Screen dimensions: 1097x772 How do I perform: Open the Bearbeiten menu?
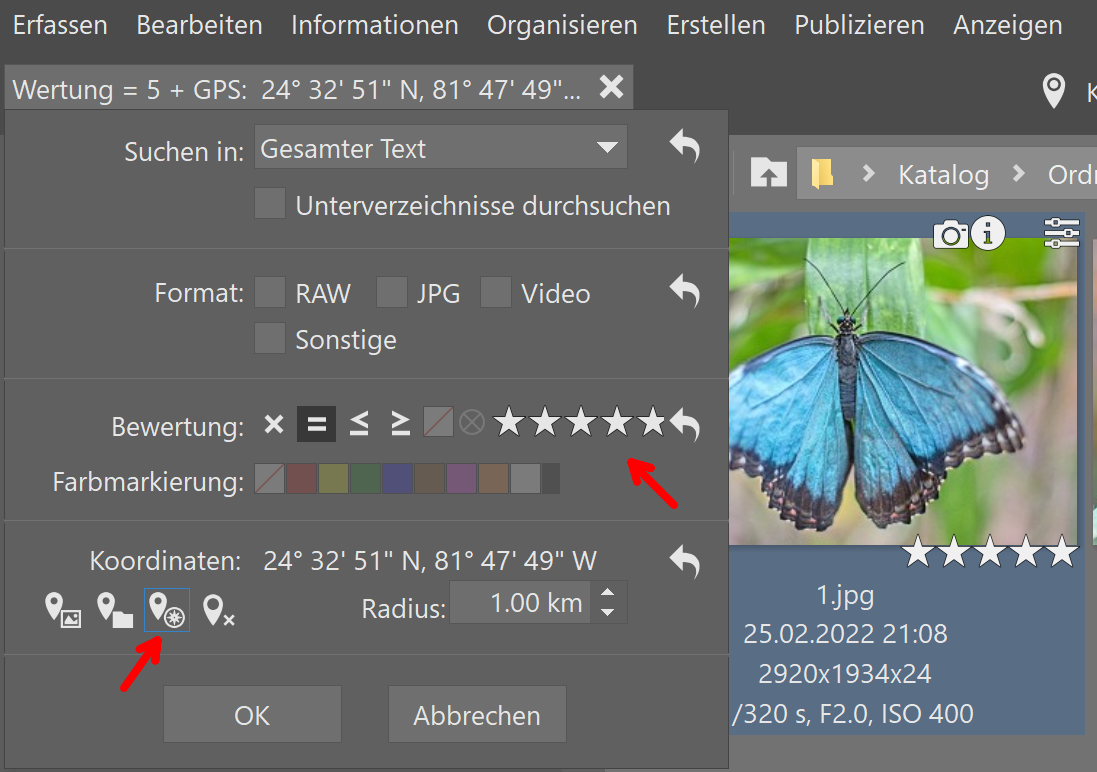coord(198,25)
